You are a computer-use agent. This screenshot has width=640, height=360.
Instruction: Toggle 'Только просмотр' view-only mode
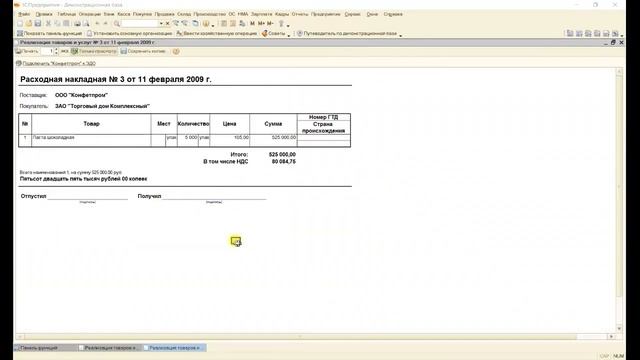[x=94, y=51]
